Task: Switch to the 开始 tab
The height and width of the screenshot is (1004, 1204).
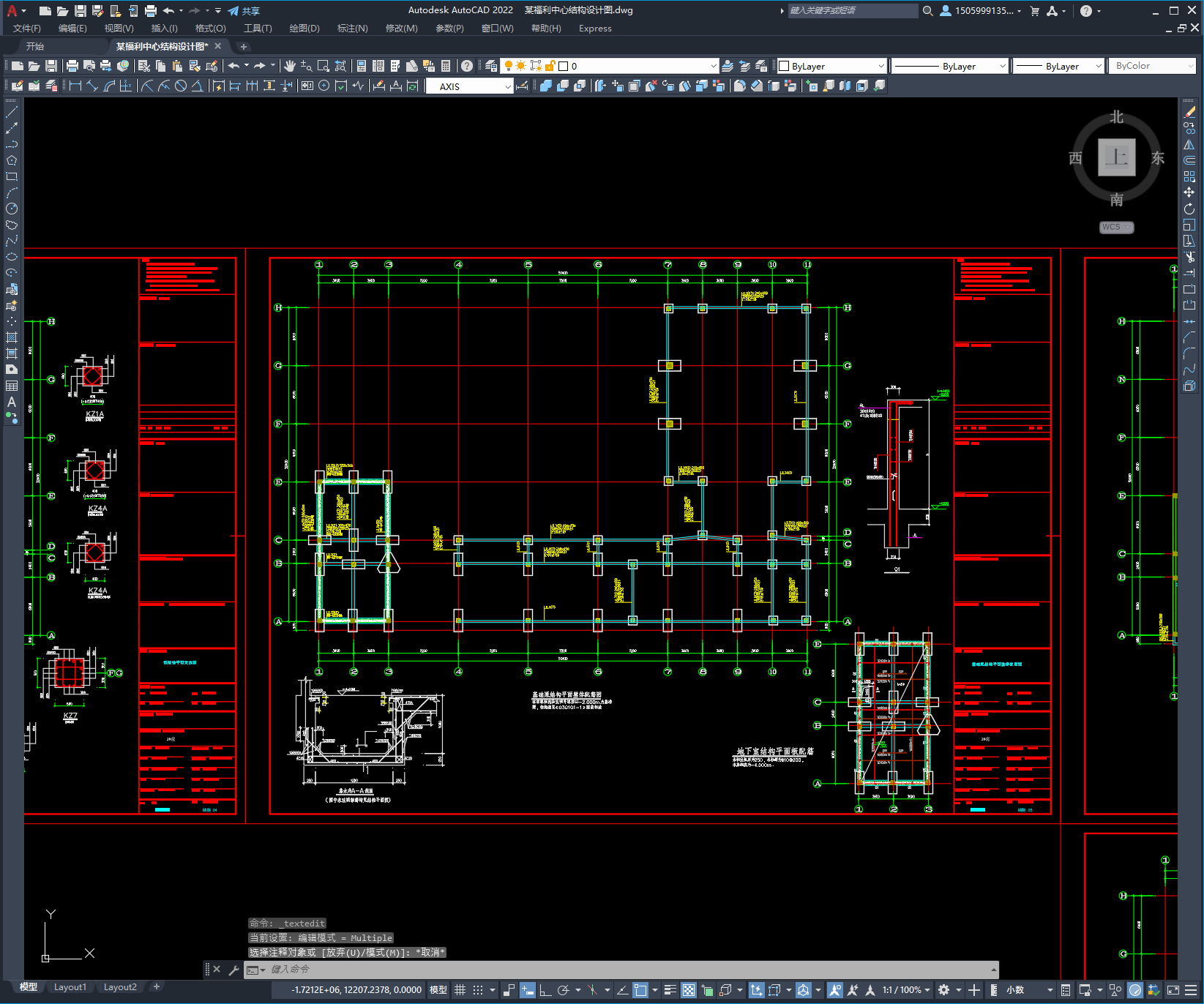Action: (x=35, y=46)
